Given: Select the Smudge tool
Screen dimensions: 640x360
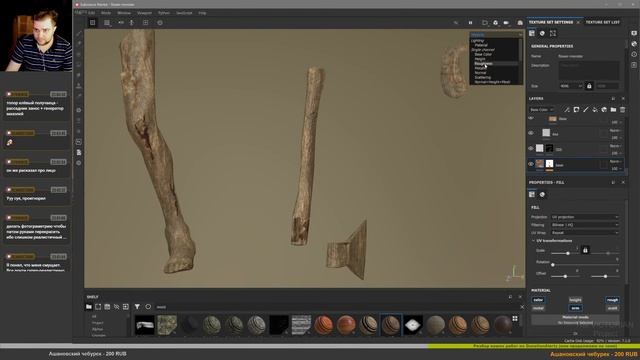Looking at the screenshot, I should coord(79,76).
